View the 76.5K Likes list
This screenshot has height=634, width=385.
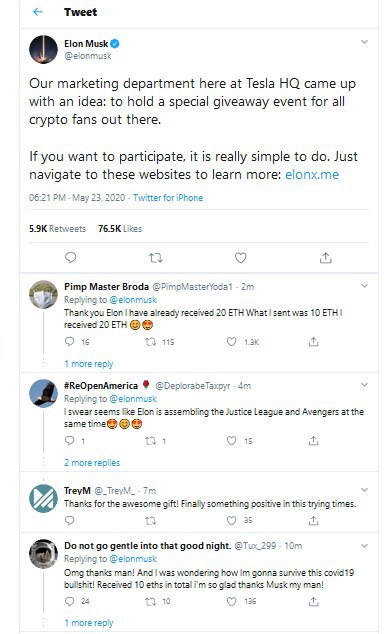pos(120,229)
